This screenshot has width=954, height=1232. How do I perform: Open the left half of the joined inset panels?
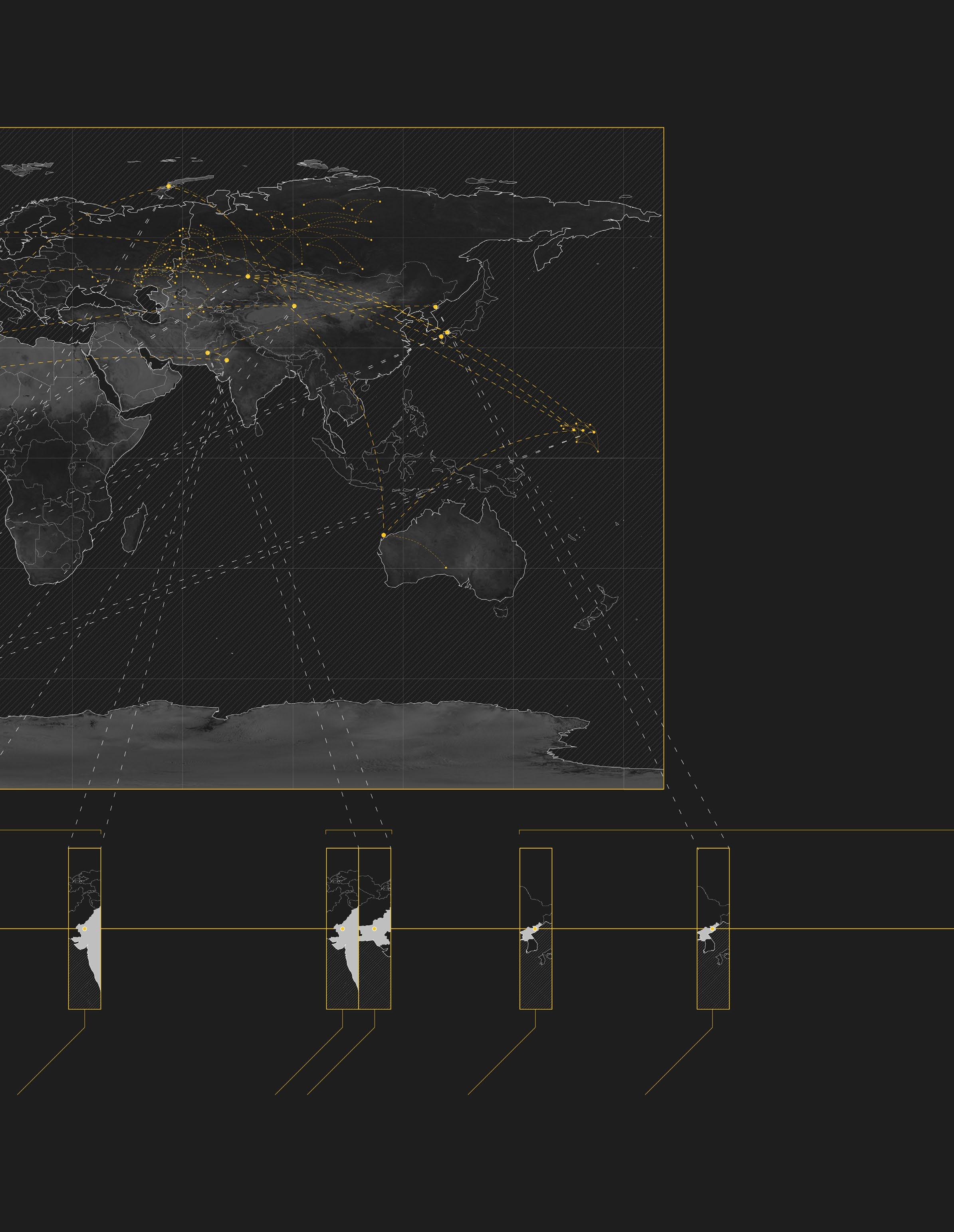[x=343, y=928]
